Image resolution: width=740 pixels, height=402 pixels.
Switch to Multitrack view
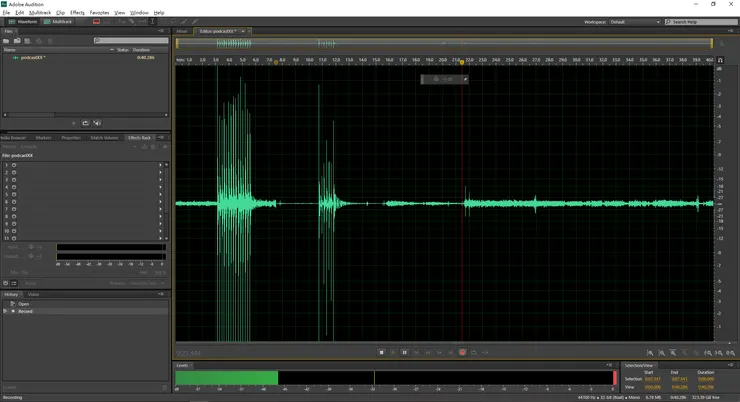coord(59,21)
